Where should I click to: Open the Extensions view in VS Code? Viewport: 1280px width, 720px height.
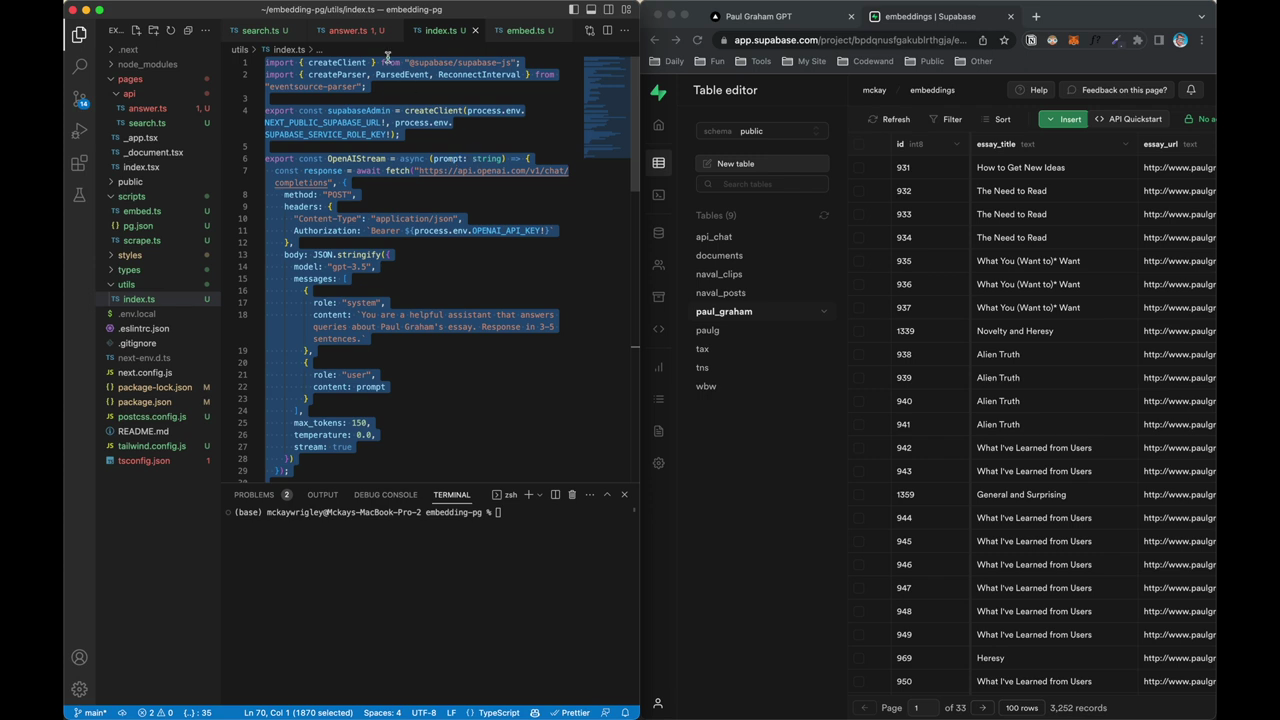pyautogui.click(x=79, y=163)
